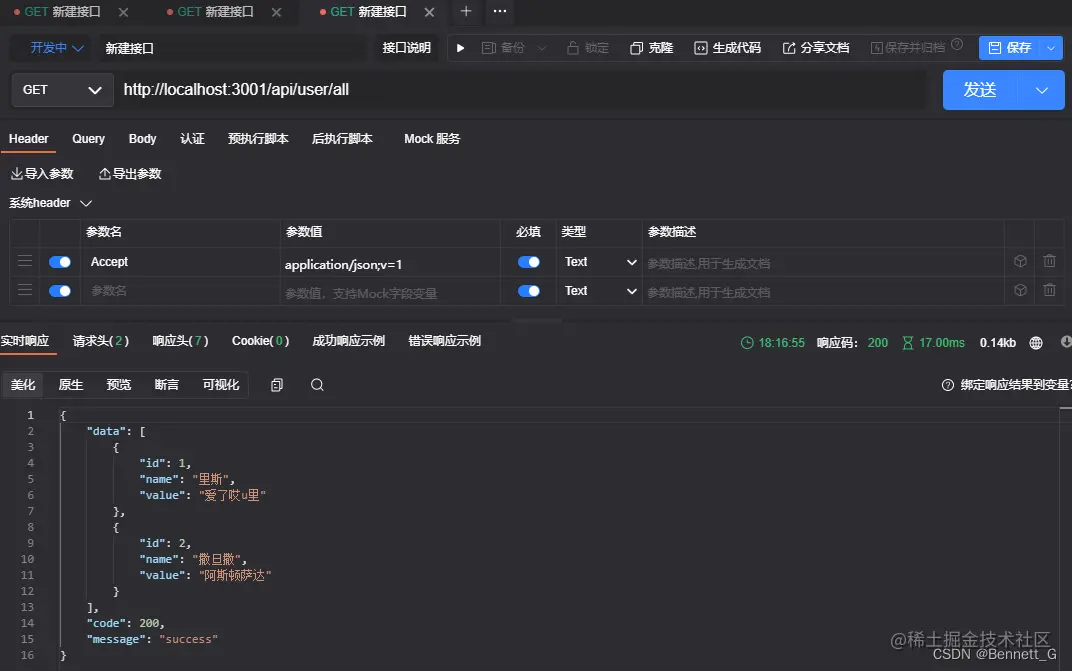Enable the empty parameter row toggle
Screen dimensions: 1072x671
59,291
